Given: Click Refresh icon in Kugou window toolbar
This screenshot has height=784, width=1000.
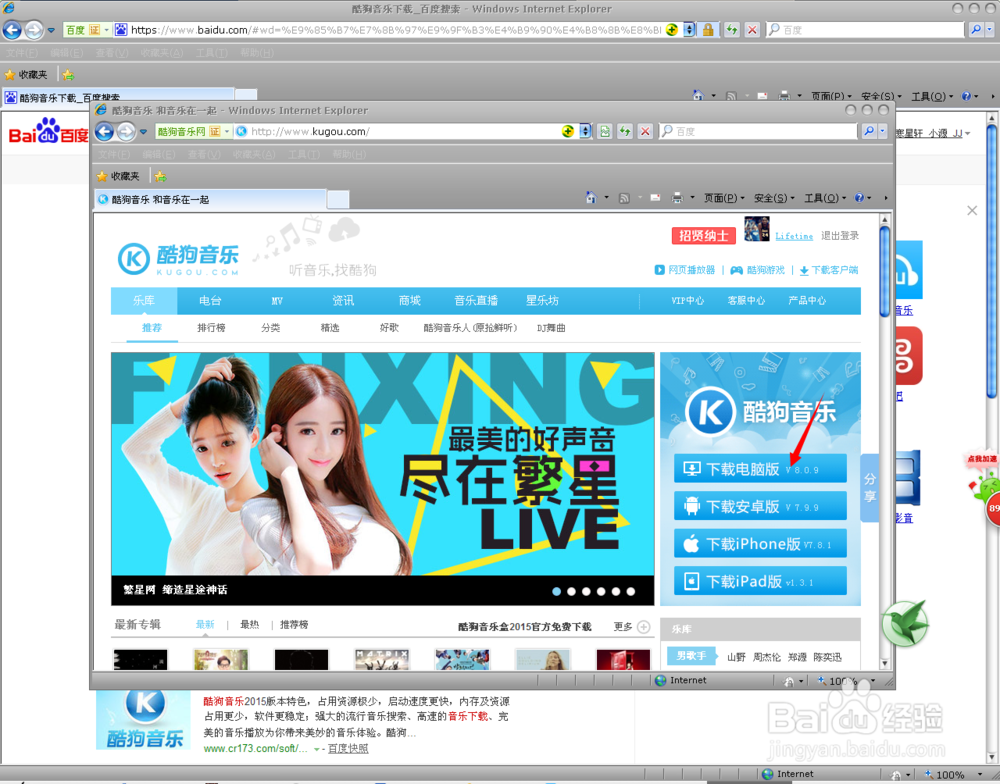Looking at the screenshot, I should [x=625, y=131].
